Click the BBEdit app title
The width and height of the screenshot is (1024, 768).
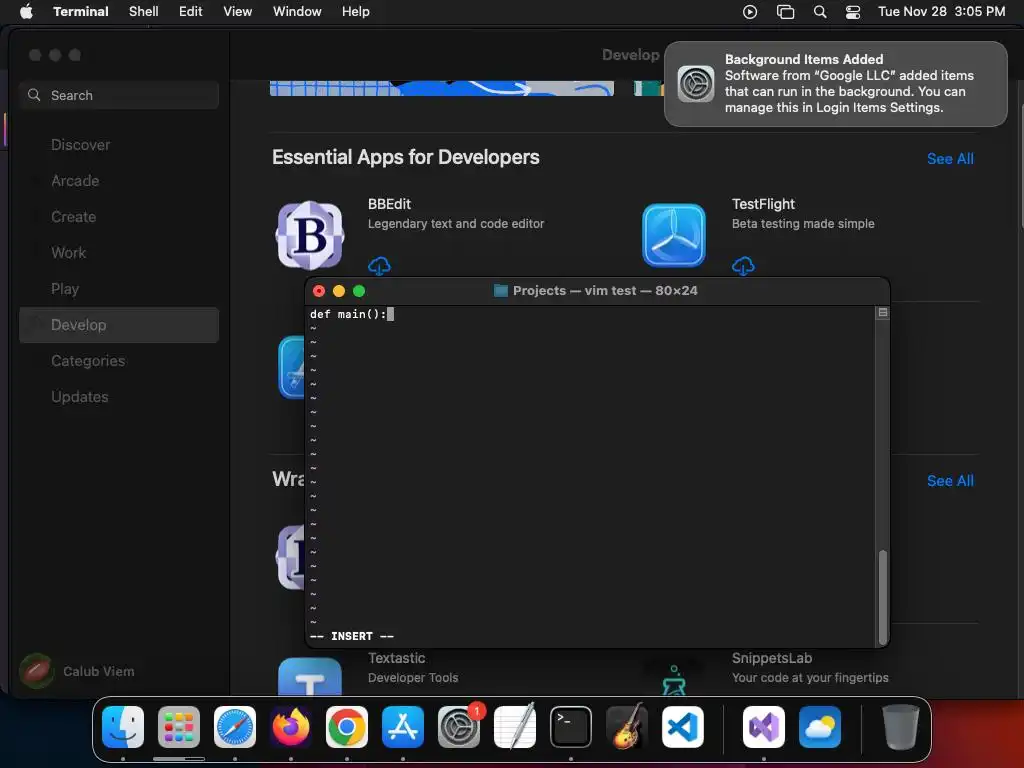point(389,204)
